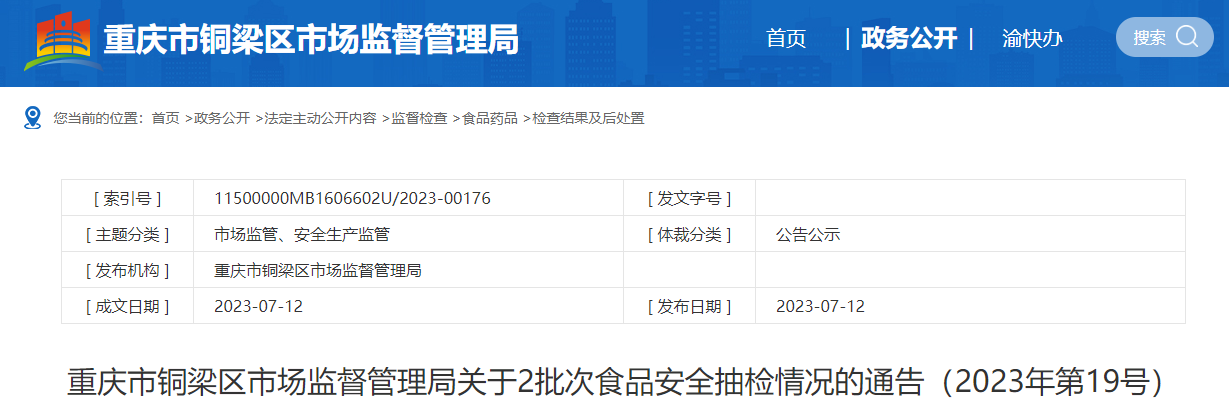Open 食品药品 breadcrumb link

(x=490, y=118)
